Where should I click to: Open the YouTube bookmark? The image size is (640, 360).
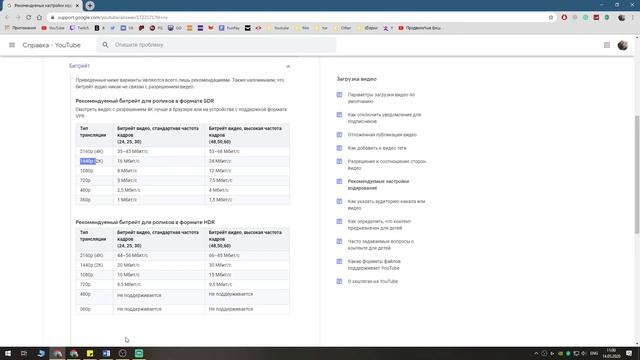53,28
